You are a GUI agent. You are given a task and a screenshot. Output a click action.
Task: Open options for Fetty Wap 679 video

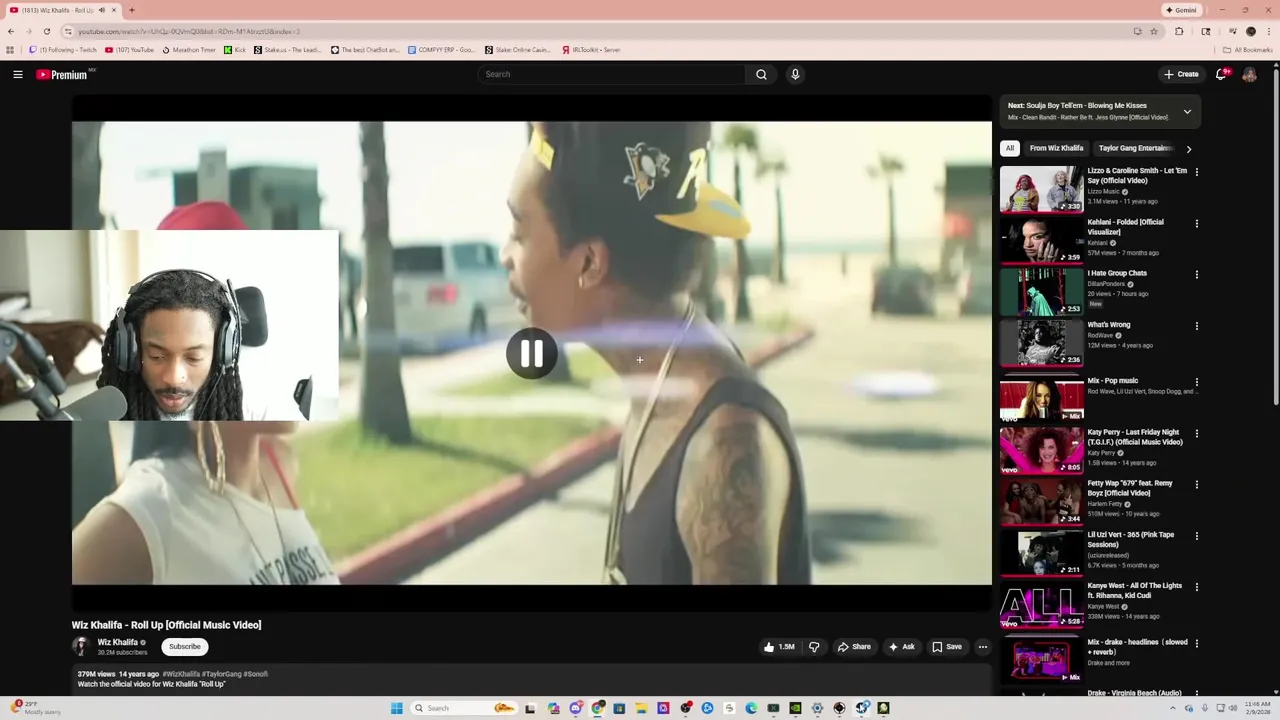[x=1196, y=484]
